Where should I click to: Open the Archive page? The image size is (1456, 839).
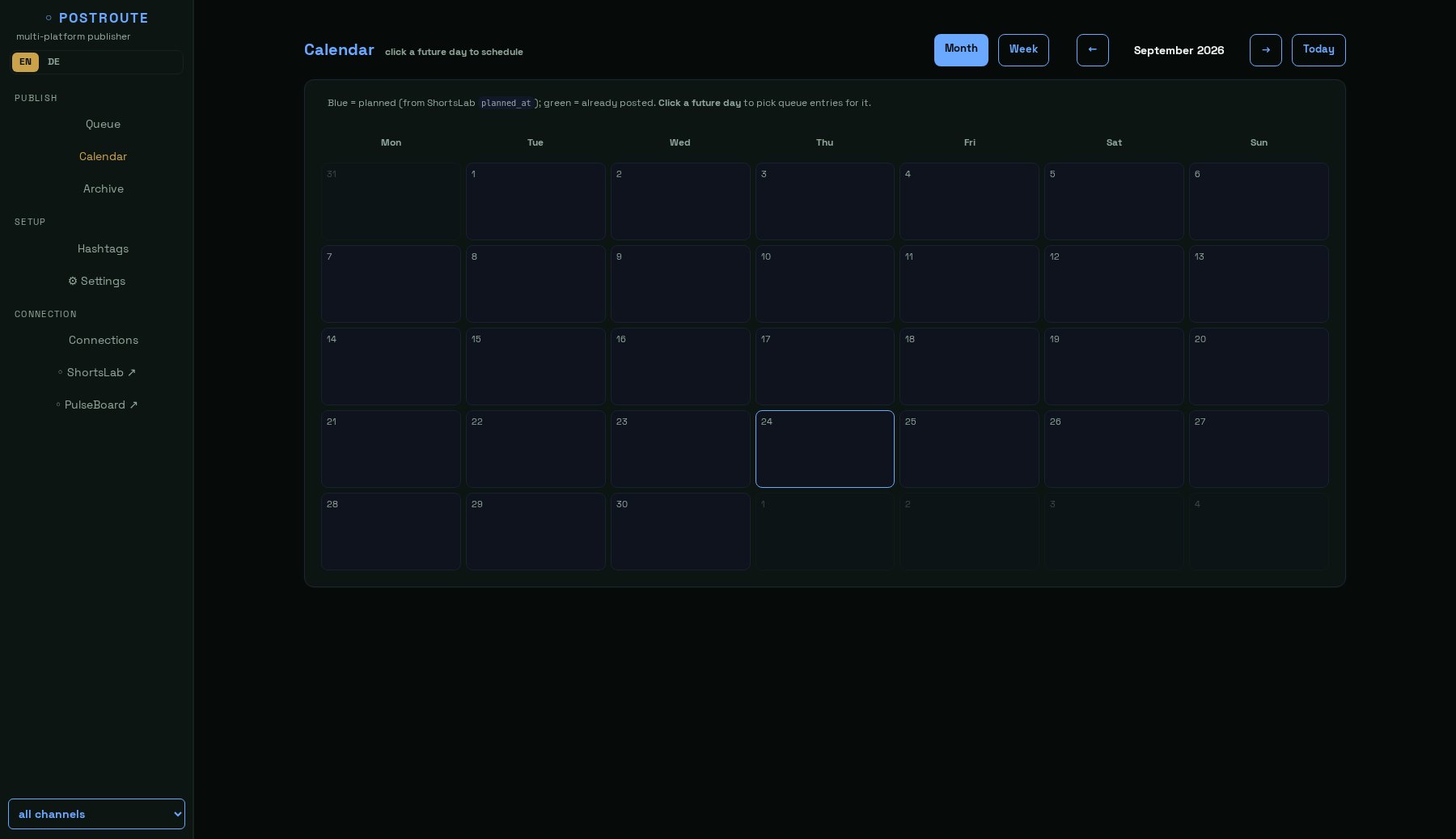click(103, 189)
